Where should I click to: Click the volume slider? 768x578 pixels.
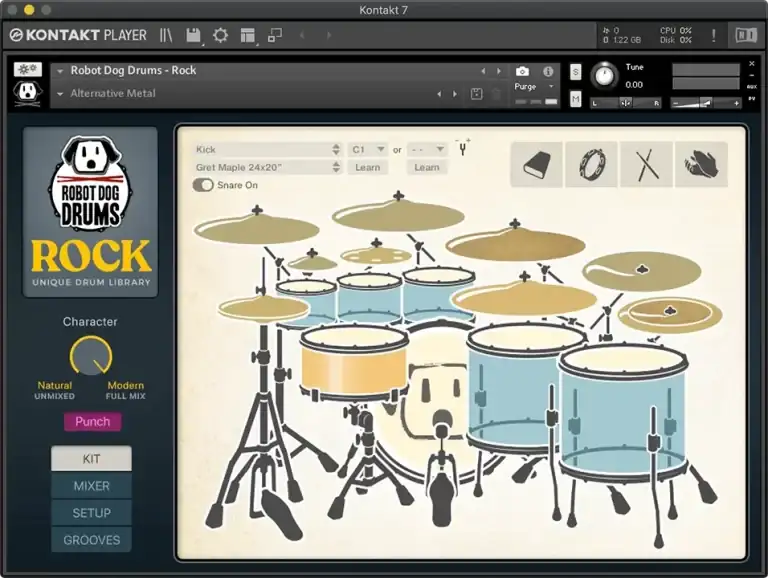click(x=706, y=103)
